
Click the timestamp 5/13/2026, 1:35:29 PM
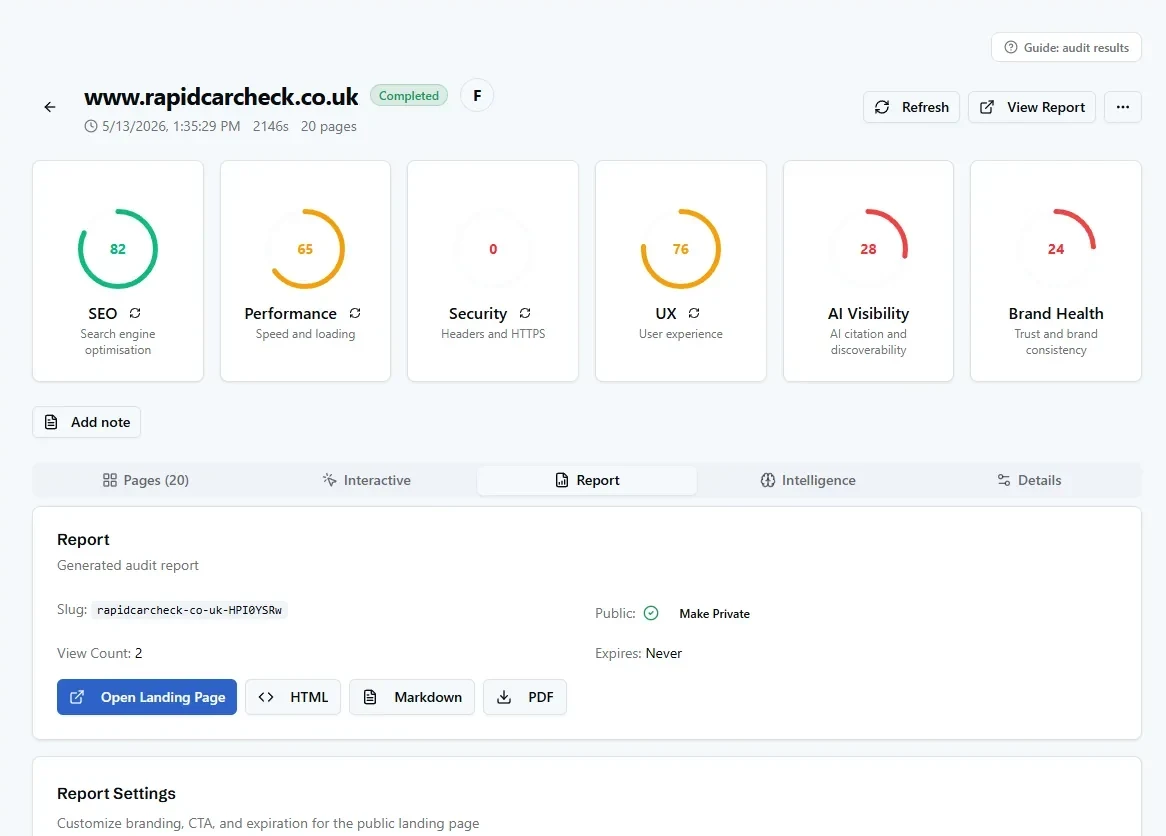point(171,126)
